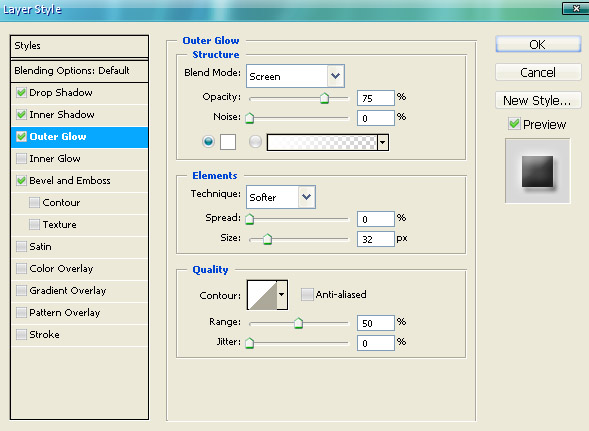Open the Contour curve picker thumbnail
The image size is (589, 431).
(262, 295)
